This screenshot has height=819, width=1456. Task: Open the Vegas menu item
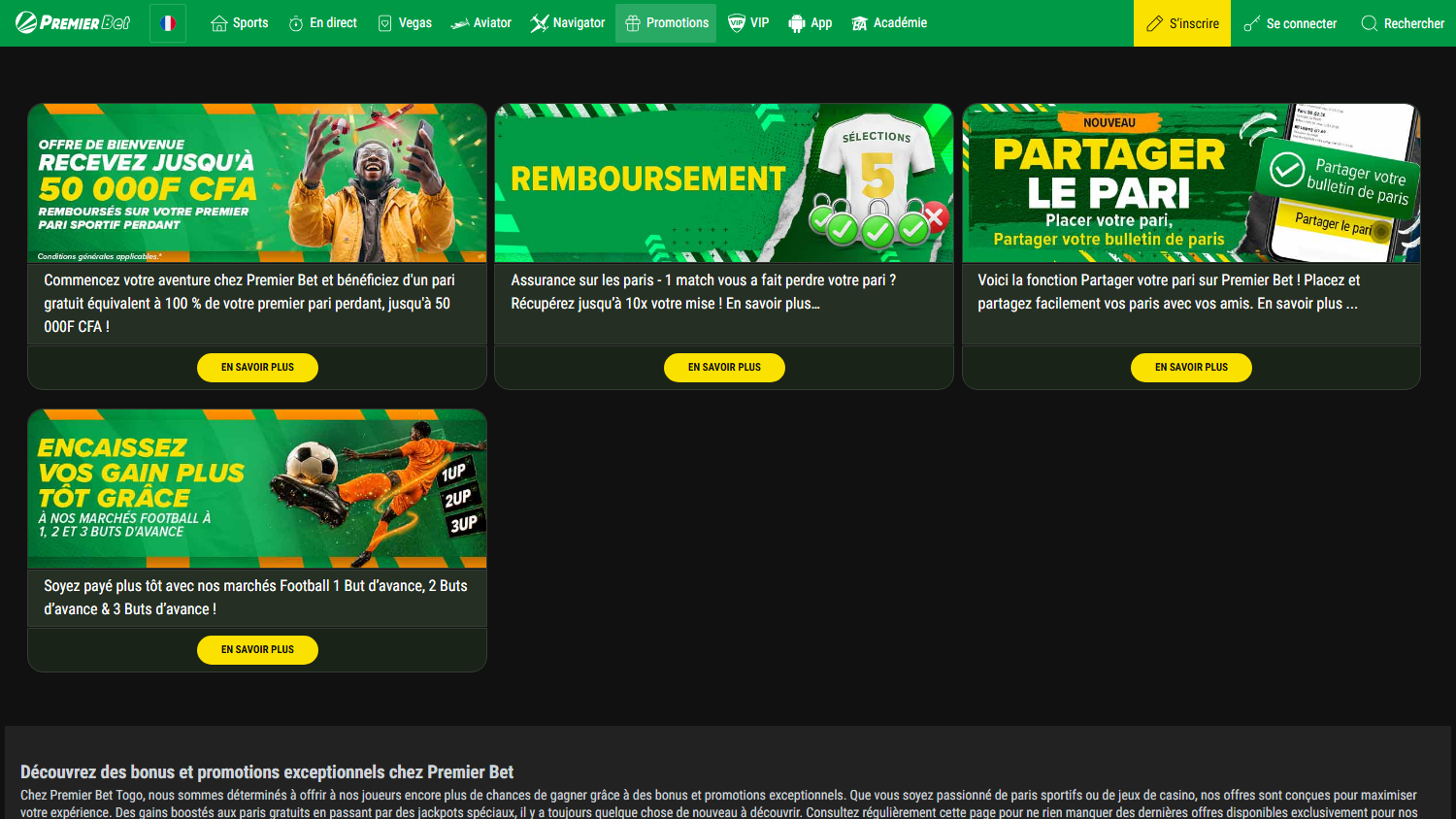405,23
